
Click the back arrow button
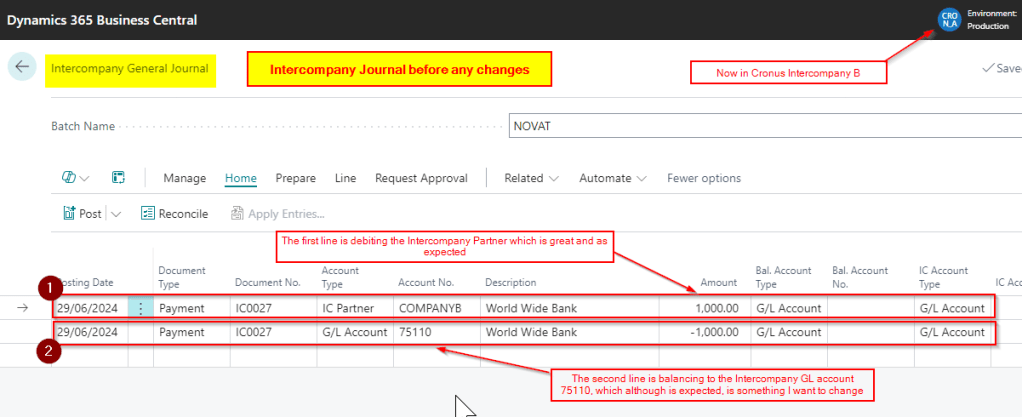pos(22,68)
